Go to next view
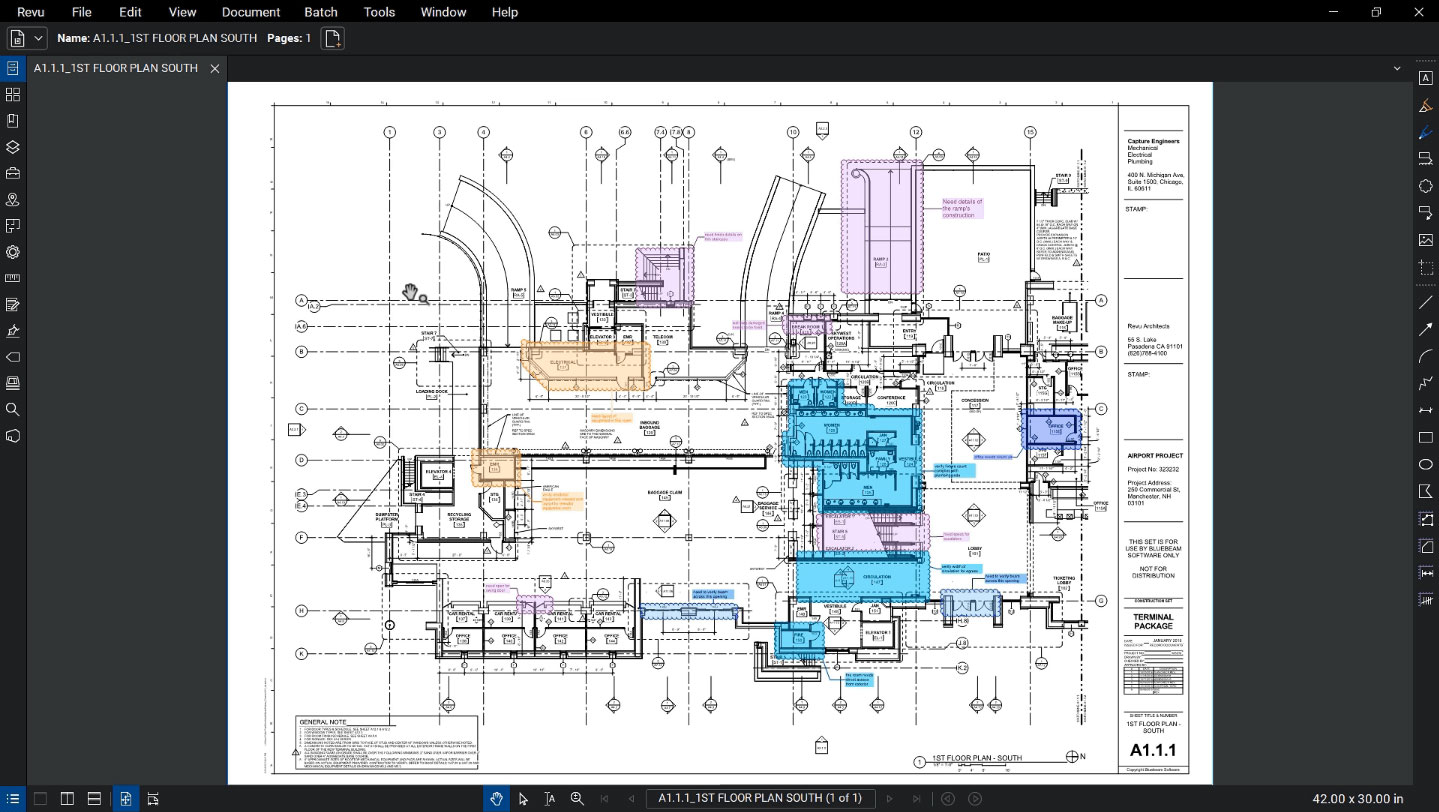Screen dimensions: 1439x812 point(975,799)
